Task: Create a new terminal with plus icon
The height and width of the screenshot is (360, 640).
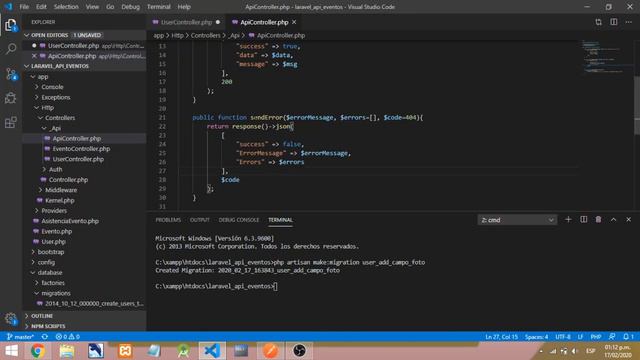Action: click(568, 220)
